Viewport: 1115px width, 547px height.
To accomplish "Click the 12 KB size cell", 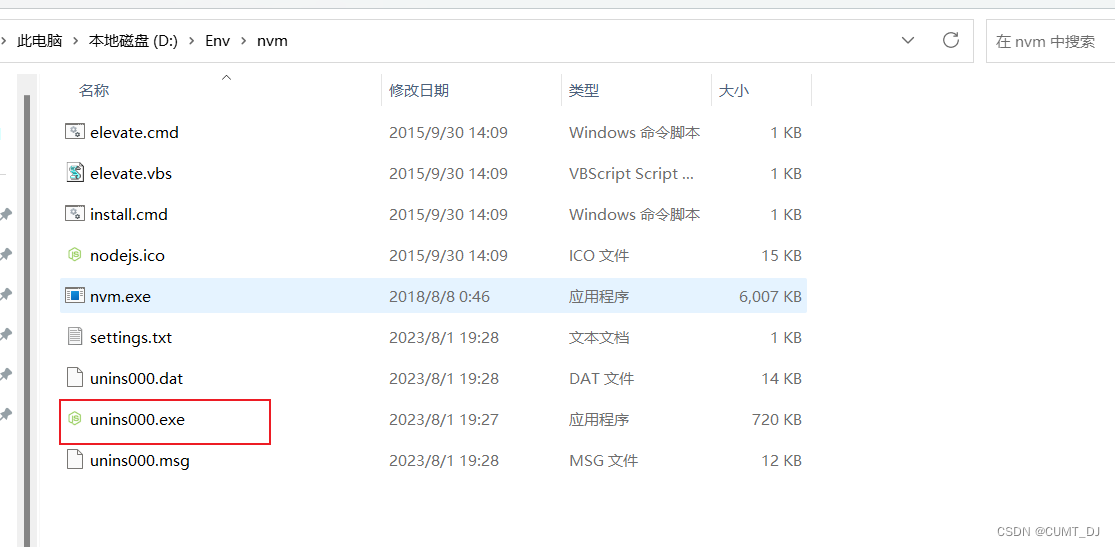I will (x=781, y=461).
